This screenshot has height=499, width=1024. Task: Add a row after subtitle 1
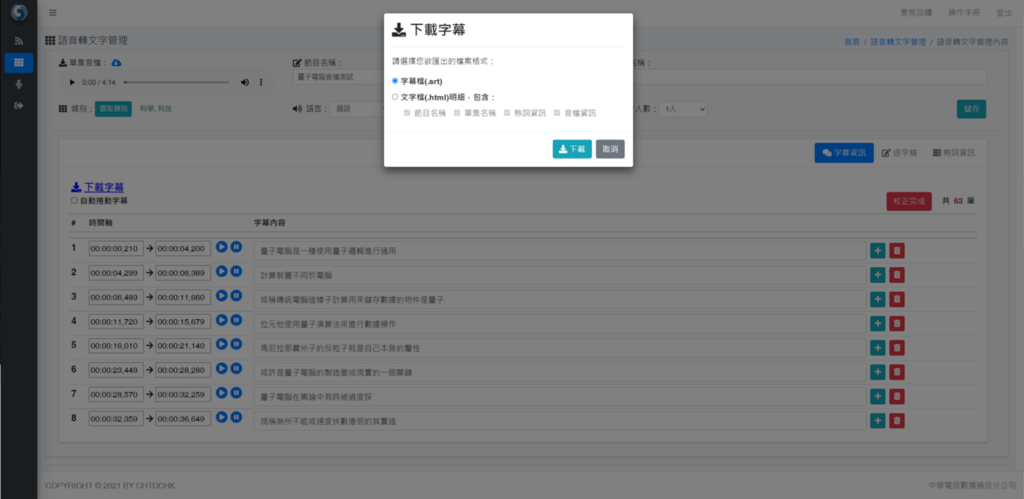pos(878,251)
